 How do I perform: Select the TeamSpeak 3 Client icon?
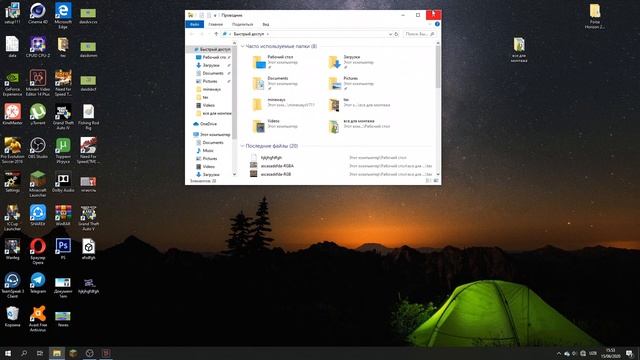[12, 285]
